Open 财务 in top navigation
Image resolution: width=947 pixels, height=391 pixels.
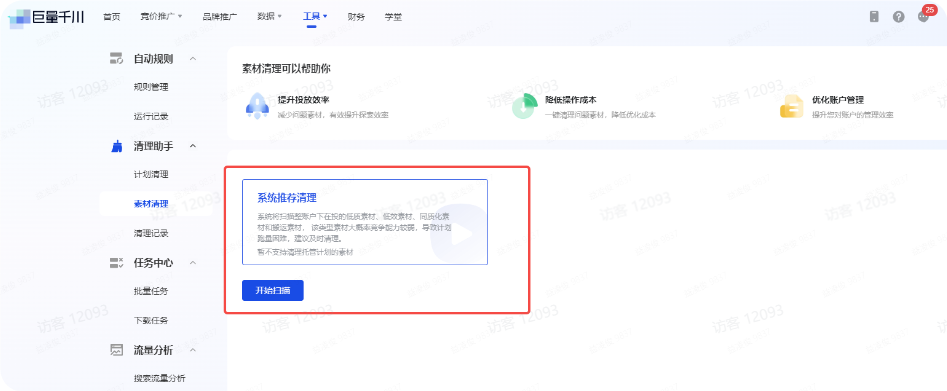coord(356,17)
